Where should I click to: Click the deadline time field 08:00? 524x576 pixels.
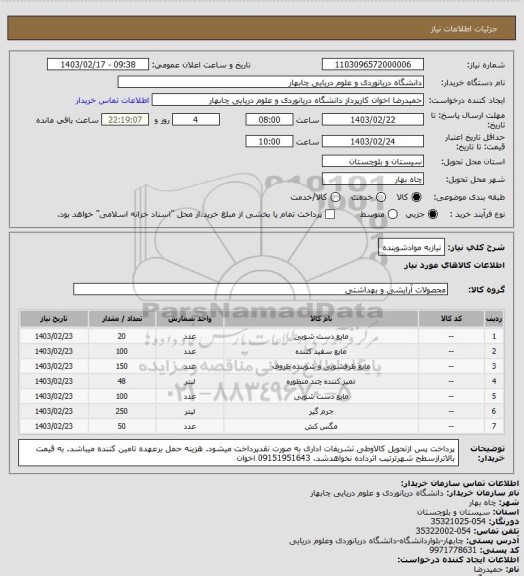pos(269,120)
